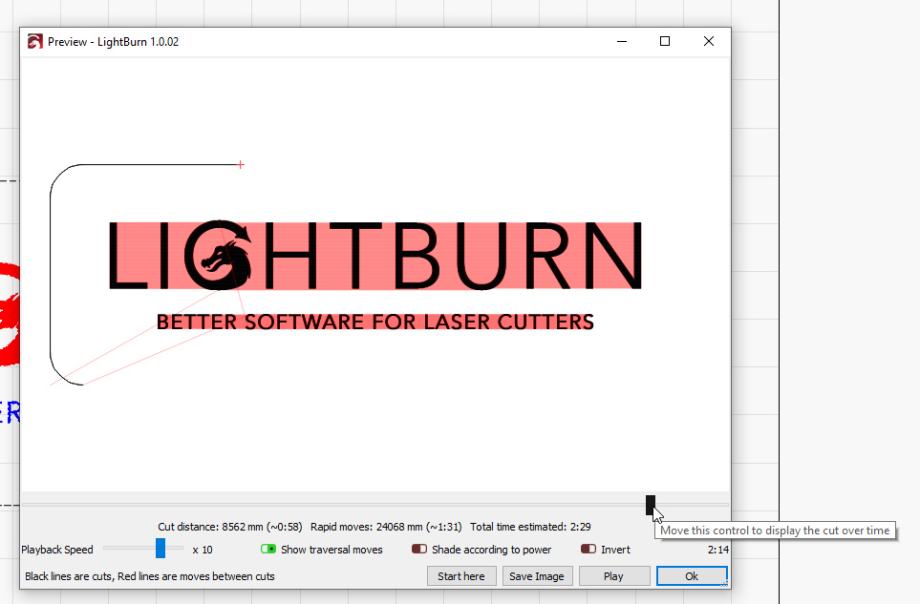Image resolution: width=920 pixels, height=604 pixels.
Task: Minimize the Preview window
Action: 622,41
